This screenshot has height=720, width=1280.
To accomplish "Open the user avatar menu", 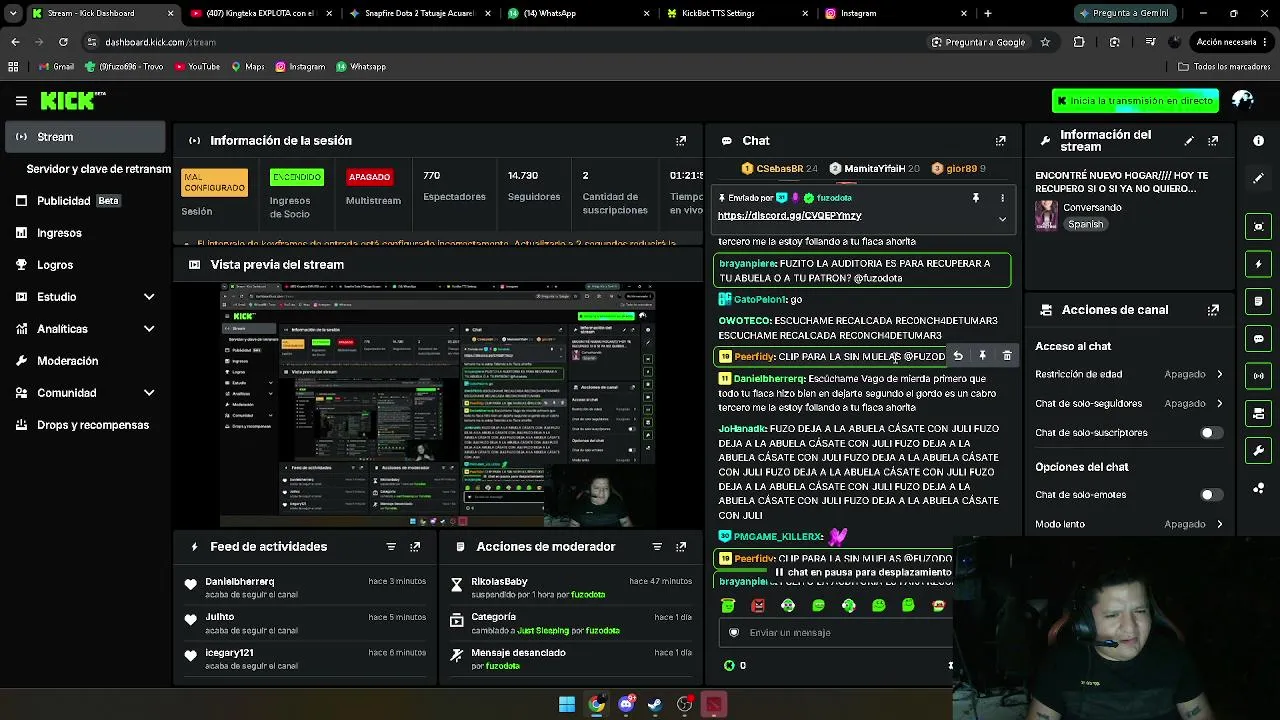I will pos(1243,100).
